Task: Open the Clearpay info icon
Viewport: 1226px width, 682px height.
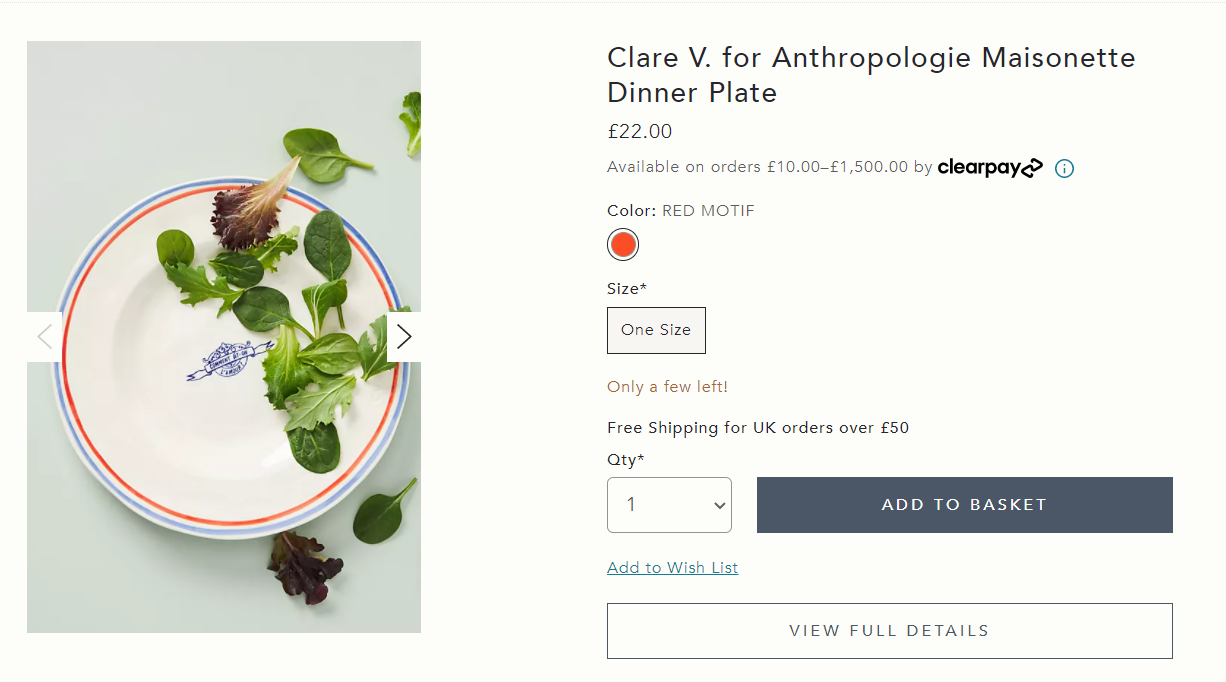Action: [x=1064, y=168]
